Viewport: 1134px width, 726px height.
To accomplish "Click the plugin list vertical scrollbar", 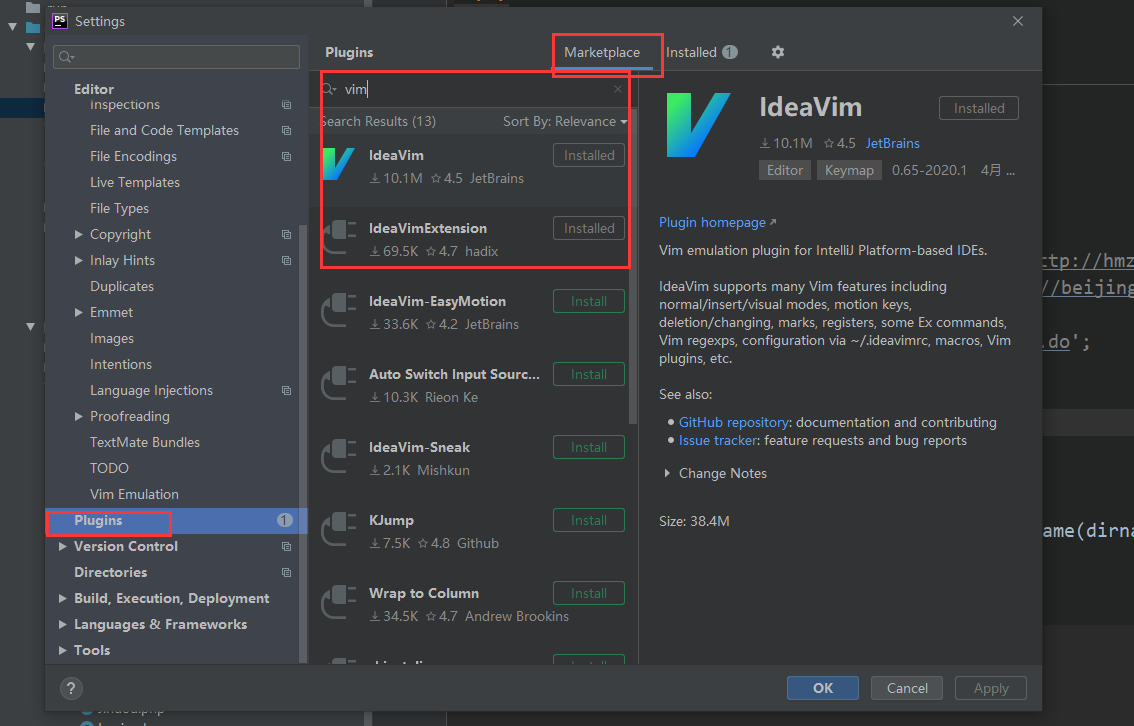I will (x=634, y=268).
